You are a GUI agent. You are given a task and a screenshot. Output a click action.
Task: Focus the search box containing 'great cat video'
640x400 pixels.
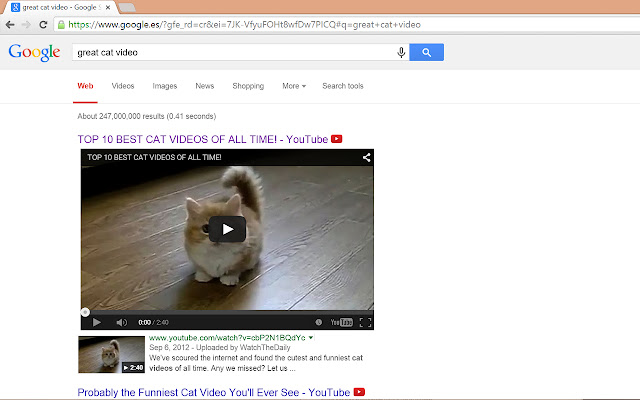[233, 52]
